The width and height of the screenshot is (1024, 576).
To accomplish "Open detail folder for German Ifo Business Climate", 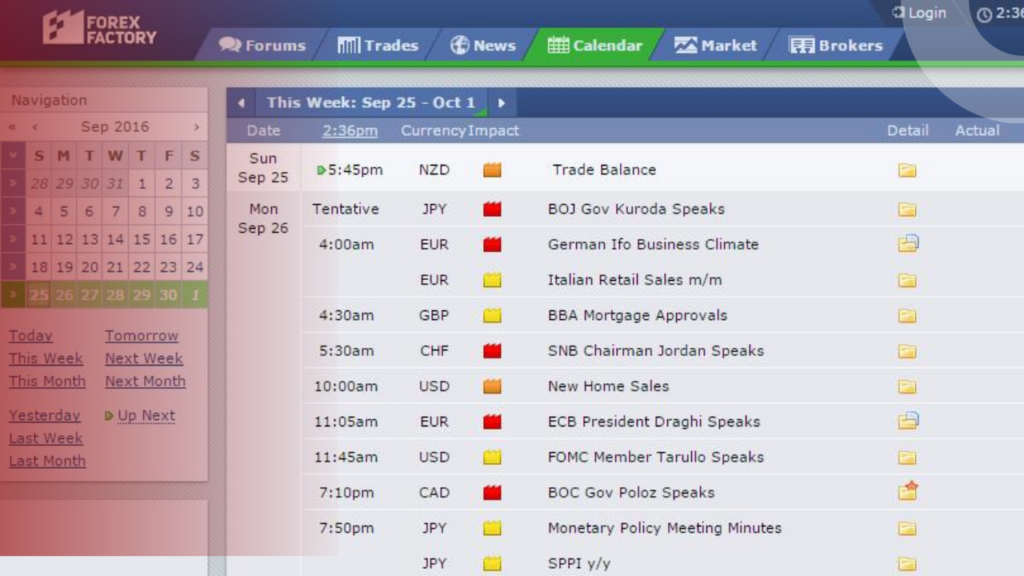I will click(908, 244).
